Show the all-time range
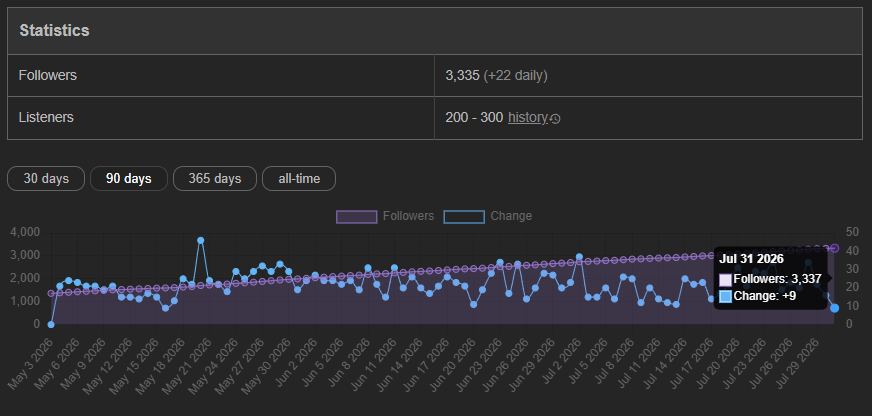 point(299,179)
